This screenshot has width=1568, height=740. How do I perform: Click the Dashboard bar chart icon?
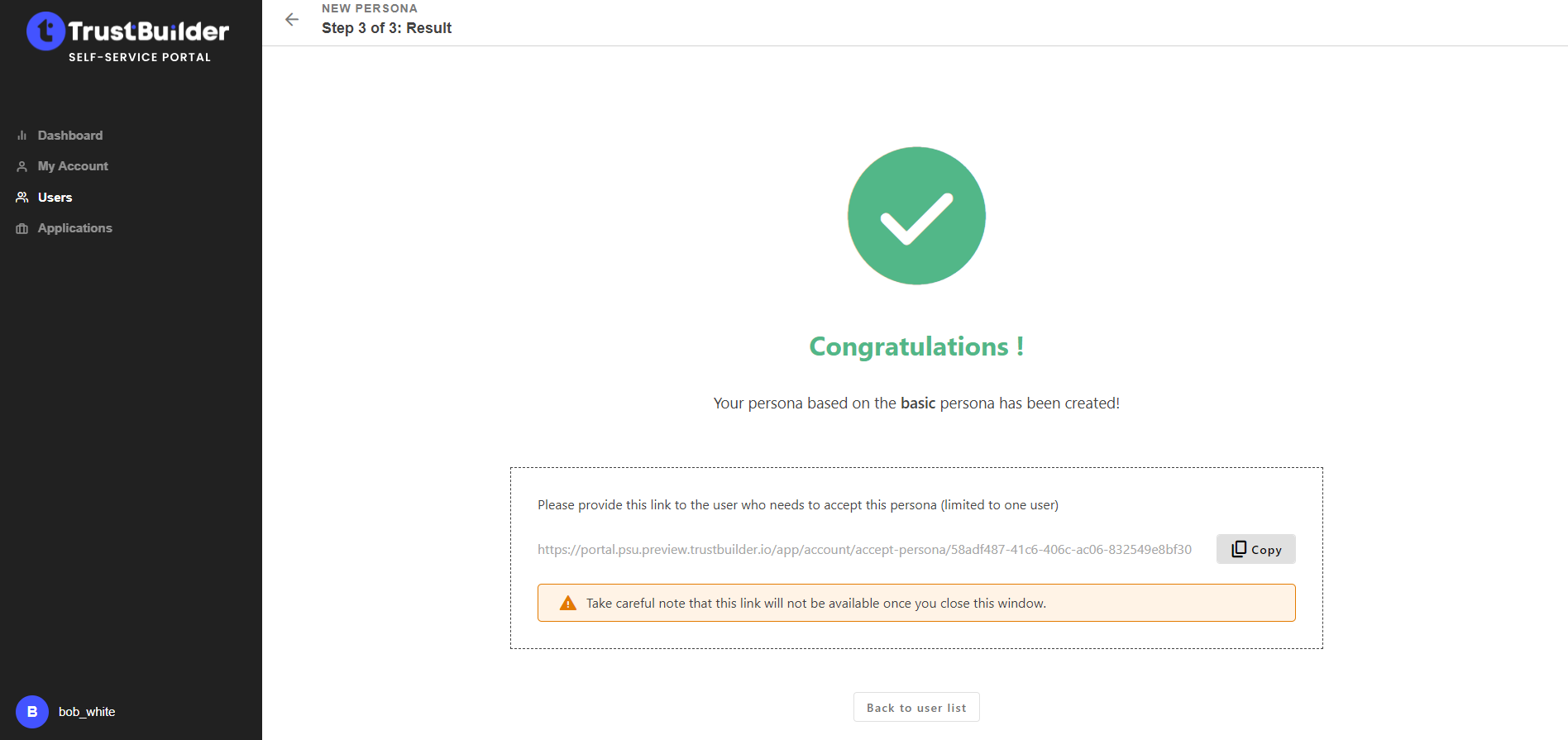[22, 136]
